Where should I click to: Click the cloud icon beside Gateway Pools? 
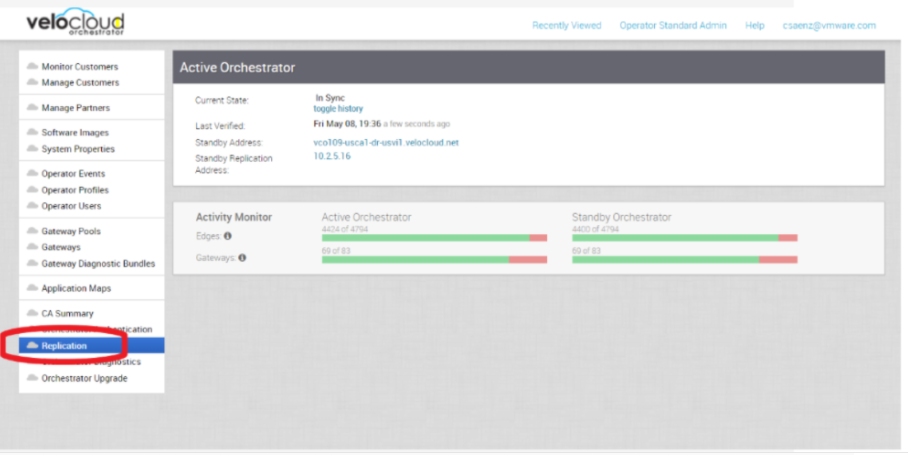[x=32, y=232]
